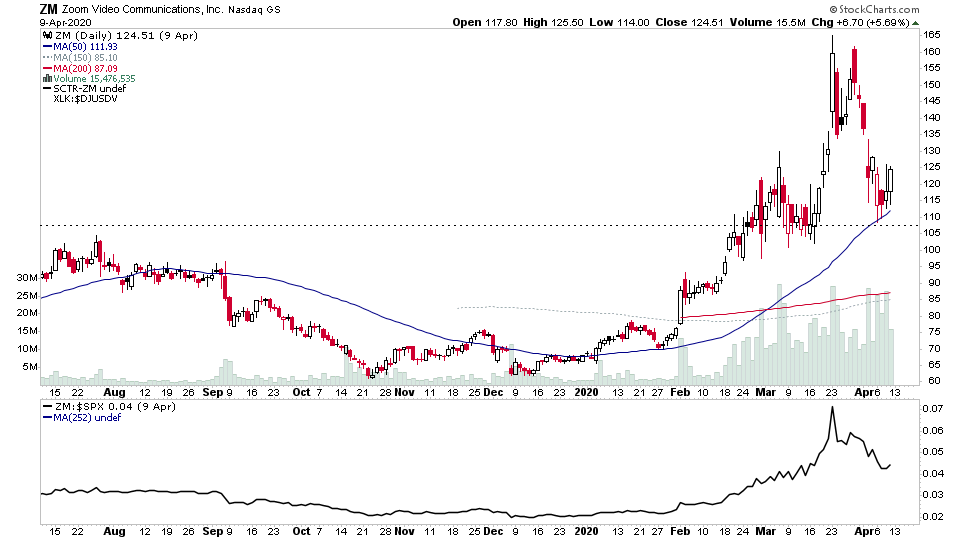The image size is (960, 540).
Task: Click the Sep label on the price chart axis
Action: (213, 392)
